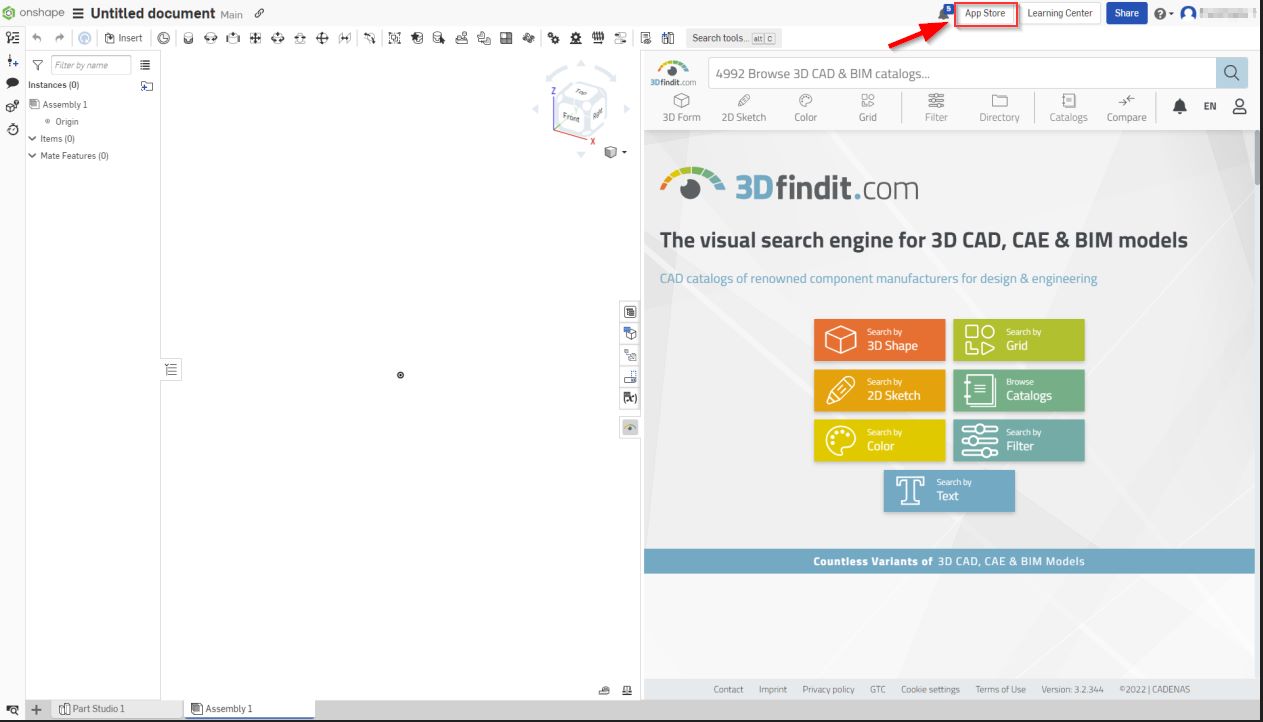Click the Search by Text tile
Viewport: 1263px width, 722px height.
pyautogui.click(x=949, y=491)
